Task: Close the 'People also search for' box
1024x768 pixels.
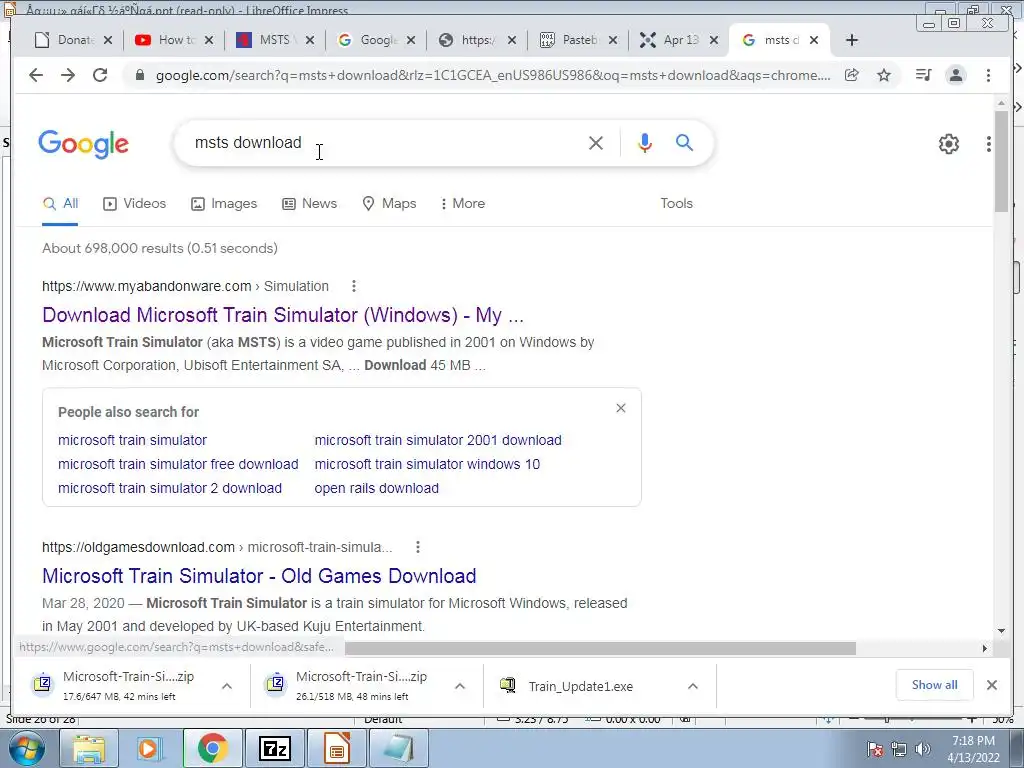Action: 620,408
